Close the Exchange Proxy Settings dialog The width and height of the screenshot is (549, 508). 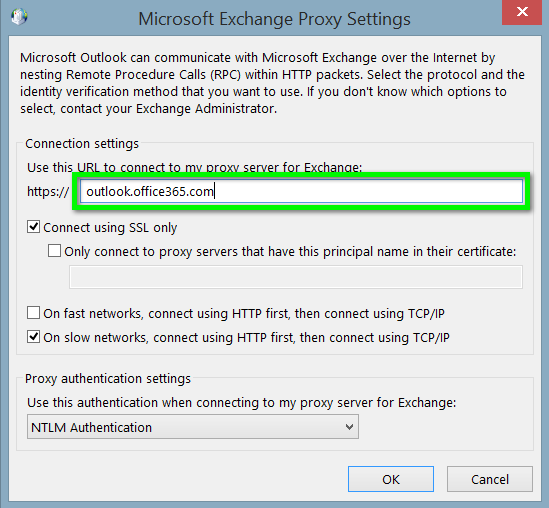522,12
